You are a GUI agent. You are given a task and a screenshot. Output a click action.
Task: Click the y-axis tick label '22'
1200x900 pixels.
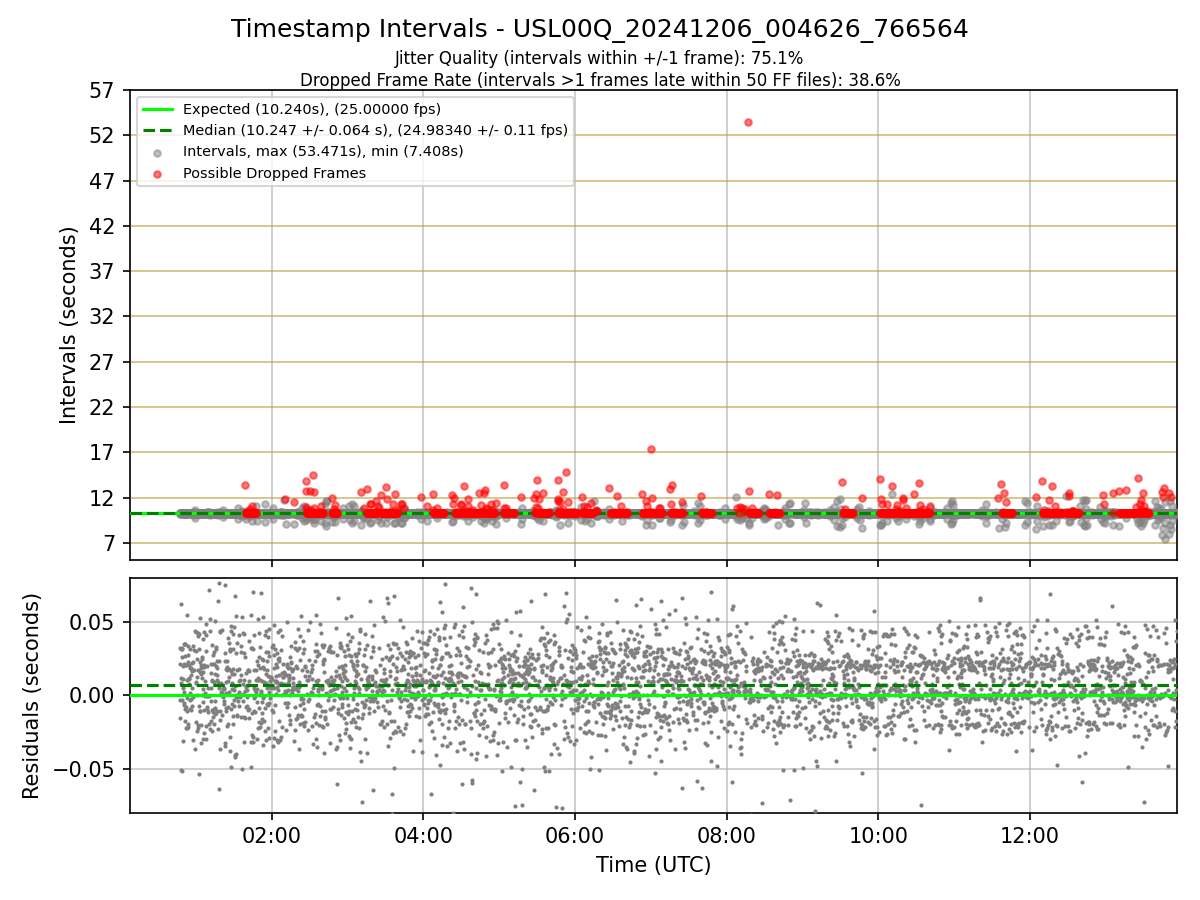(102, 407)
